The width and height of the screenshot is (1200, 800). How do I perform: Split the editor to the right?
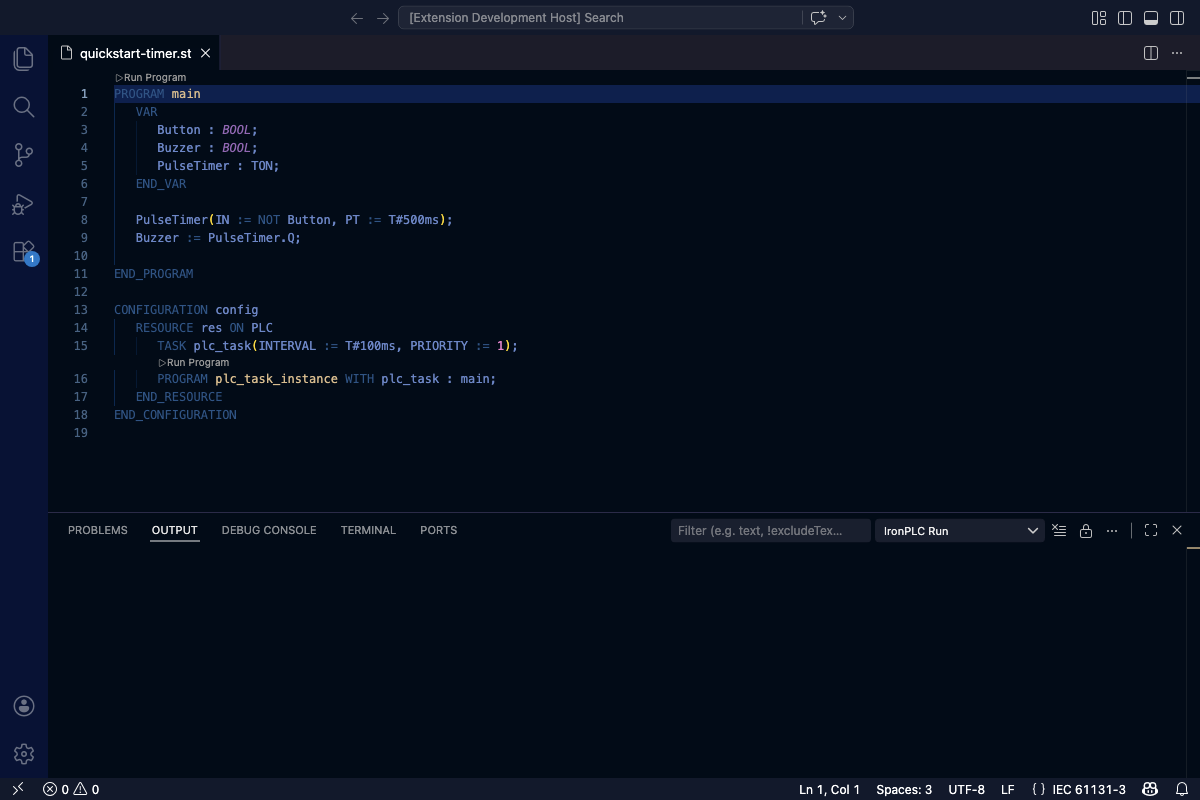(x=1151, y=53)
